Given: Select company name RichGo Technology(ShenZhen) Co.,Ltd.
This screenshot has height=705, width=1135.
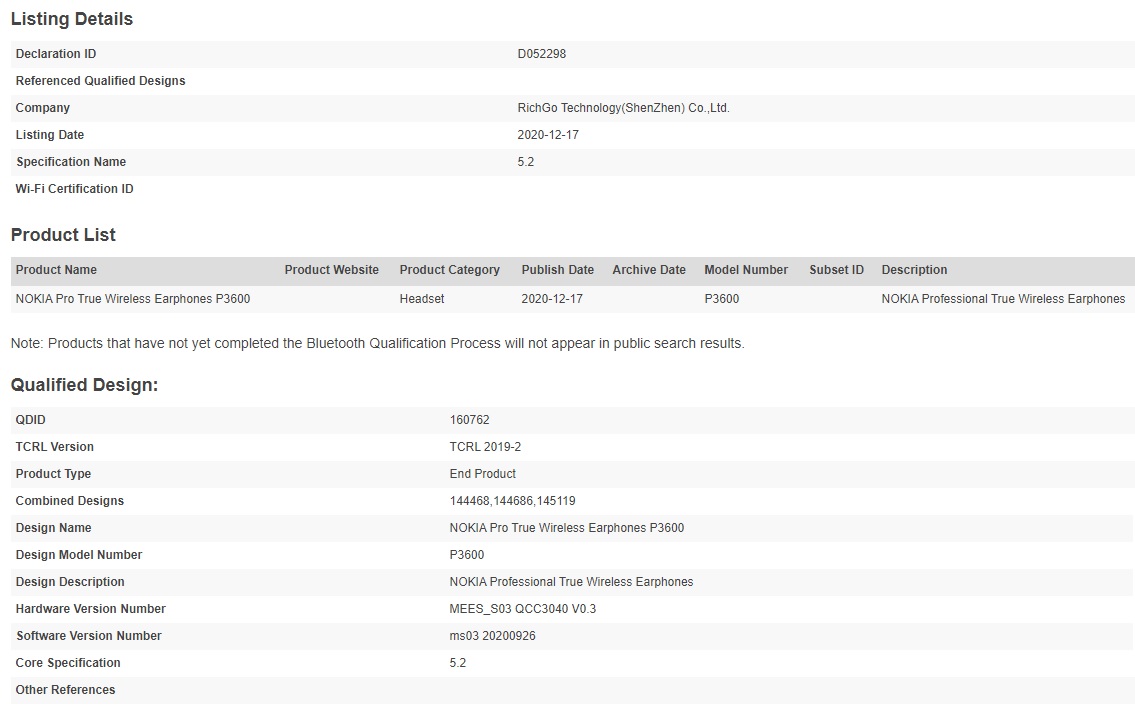Looking at the screenshot, I should pyautogui.click(x=623, y=108).
